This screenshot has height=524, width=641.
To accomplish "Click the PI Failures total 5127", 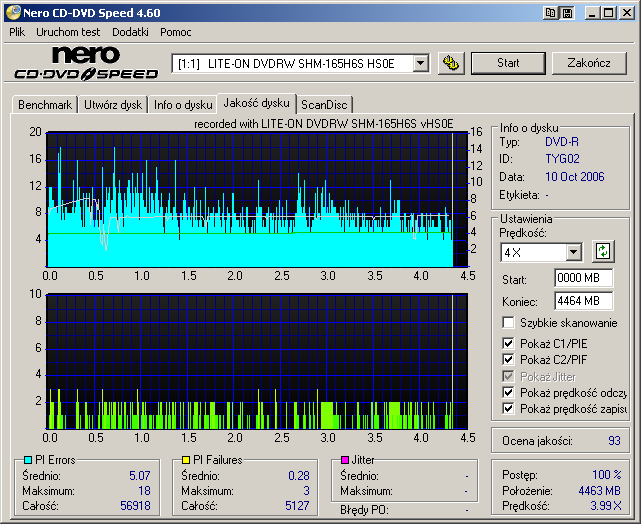I will pyautogui.click(x=297, y=506).
